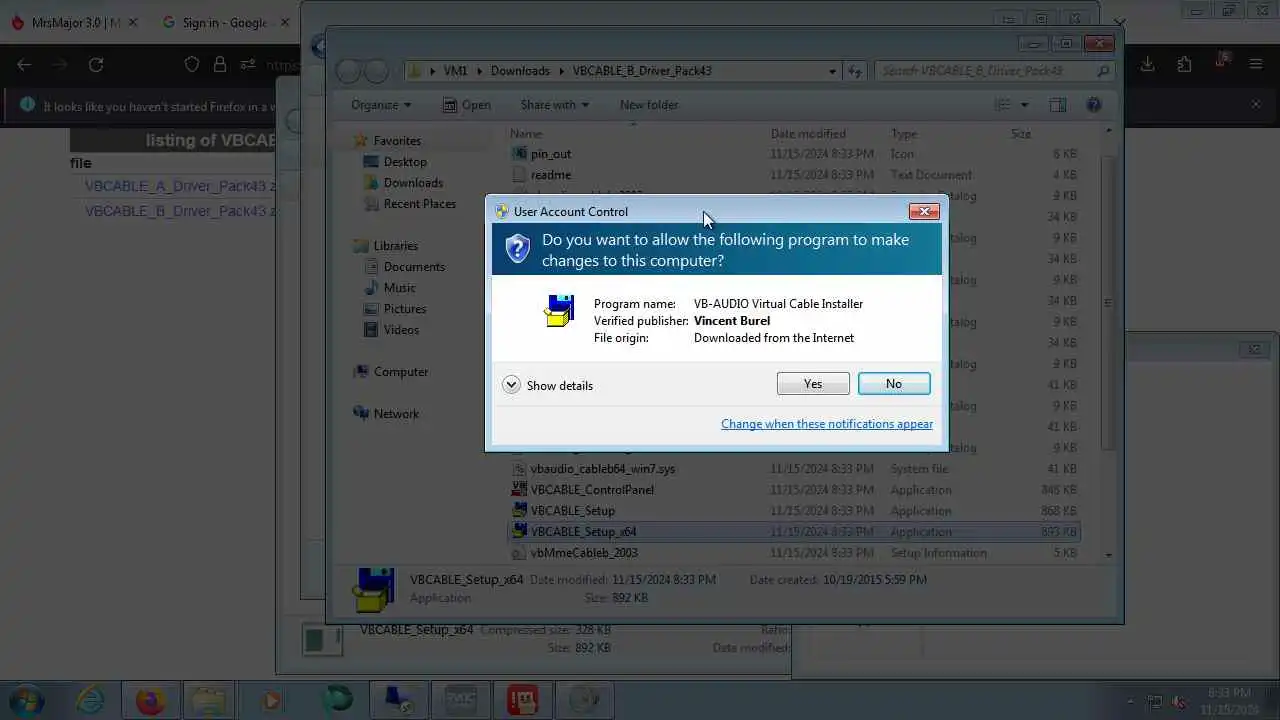The width and height of the screenshot is (1280, 720).
Task: Click the file list scroll down arrow
Action: click(x=1108, y=554)
